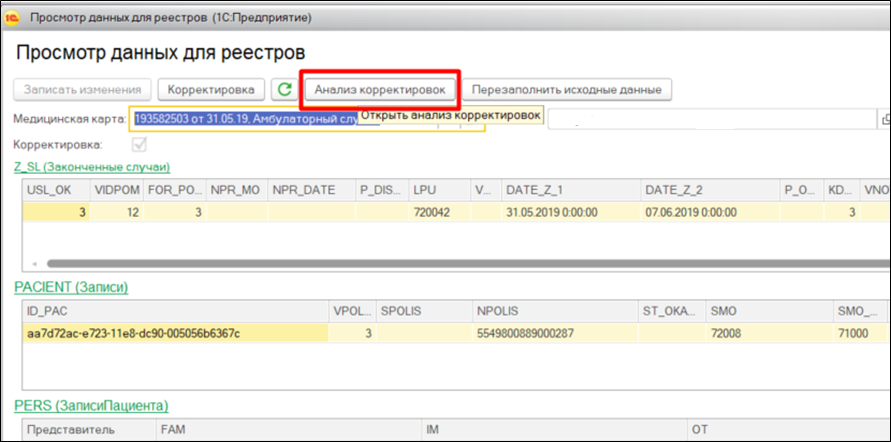Open PERS (ЗаписиПациента) link
891x442 pixels.
click(x=90, y=405)
